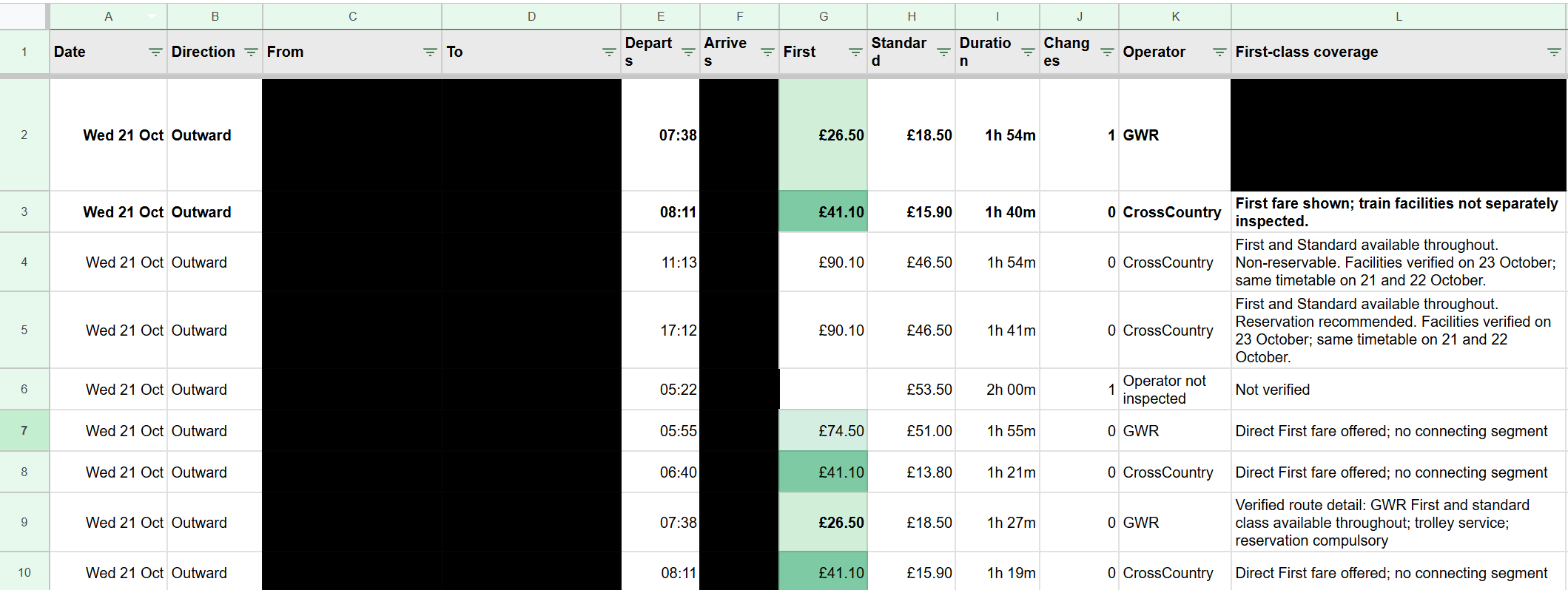Open the Arrives column filter

point(767,52)
